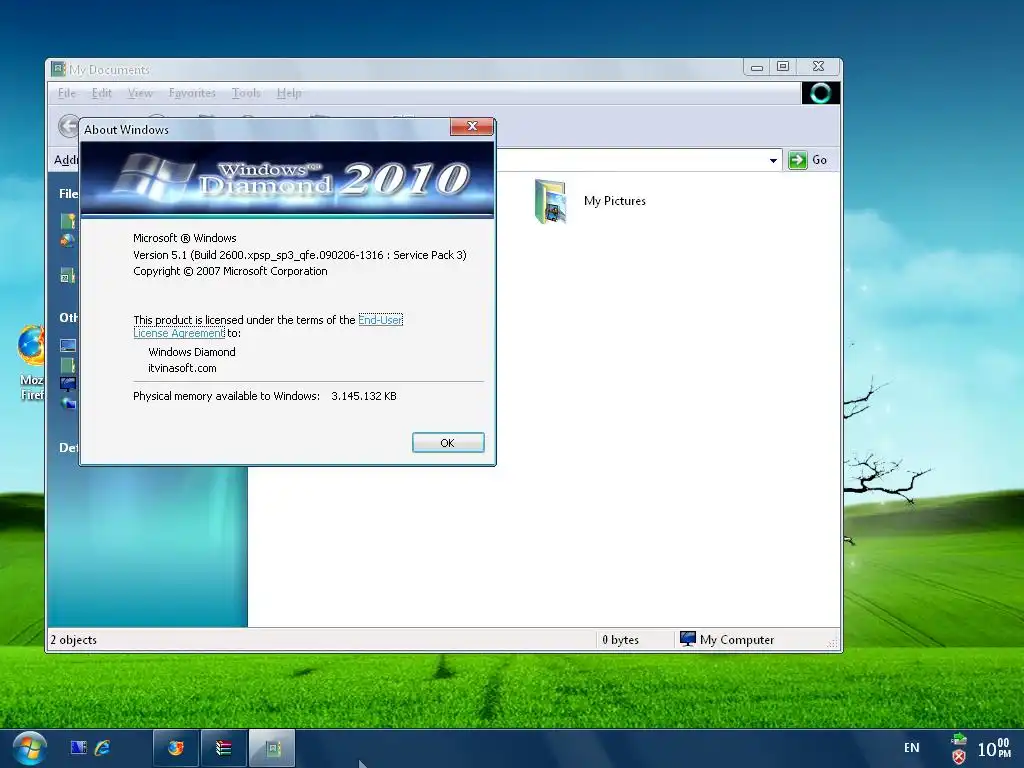The image size is (1024, 768).
Task: Open the red Security Center shield icon
Action: tap(959, 757)
